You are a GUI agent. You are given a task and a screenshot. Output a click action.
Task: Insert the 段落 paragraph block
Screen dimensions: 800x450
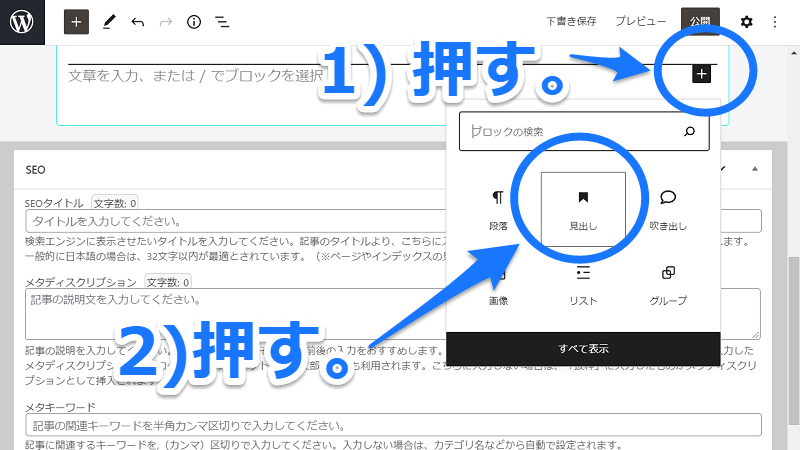click(x=498, y=209)
